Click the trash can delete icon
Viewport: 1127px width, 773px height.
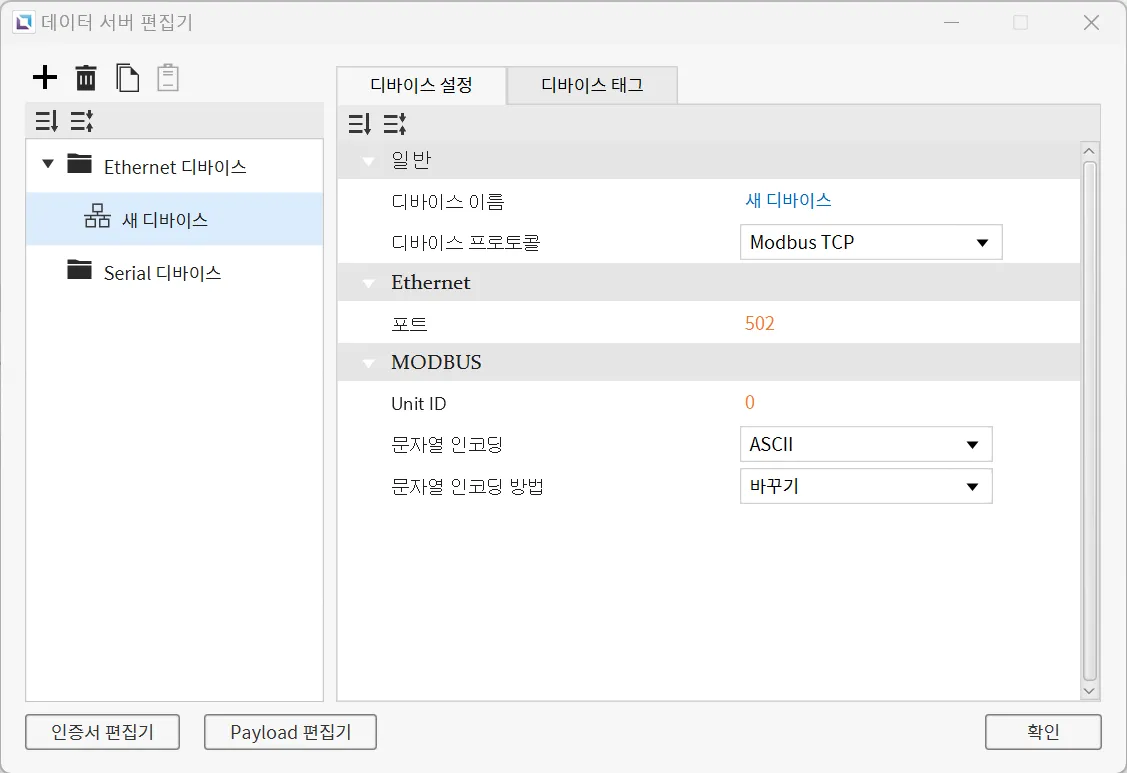87,77
